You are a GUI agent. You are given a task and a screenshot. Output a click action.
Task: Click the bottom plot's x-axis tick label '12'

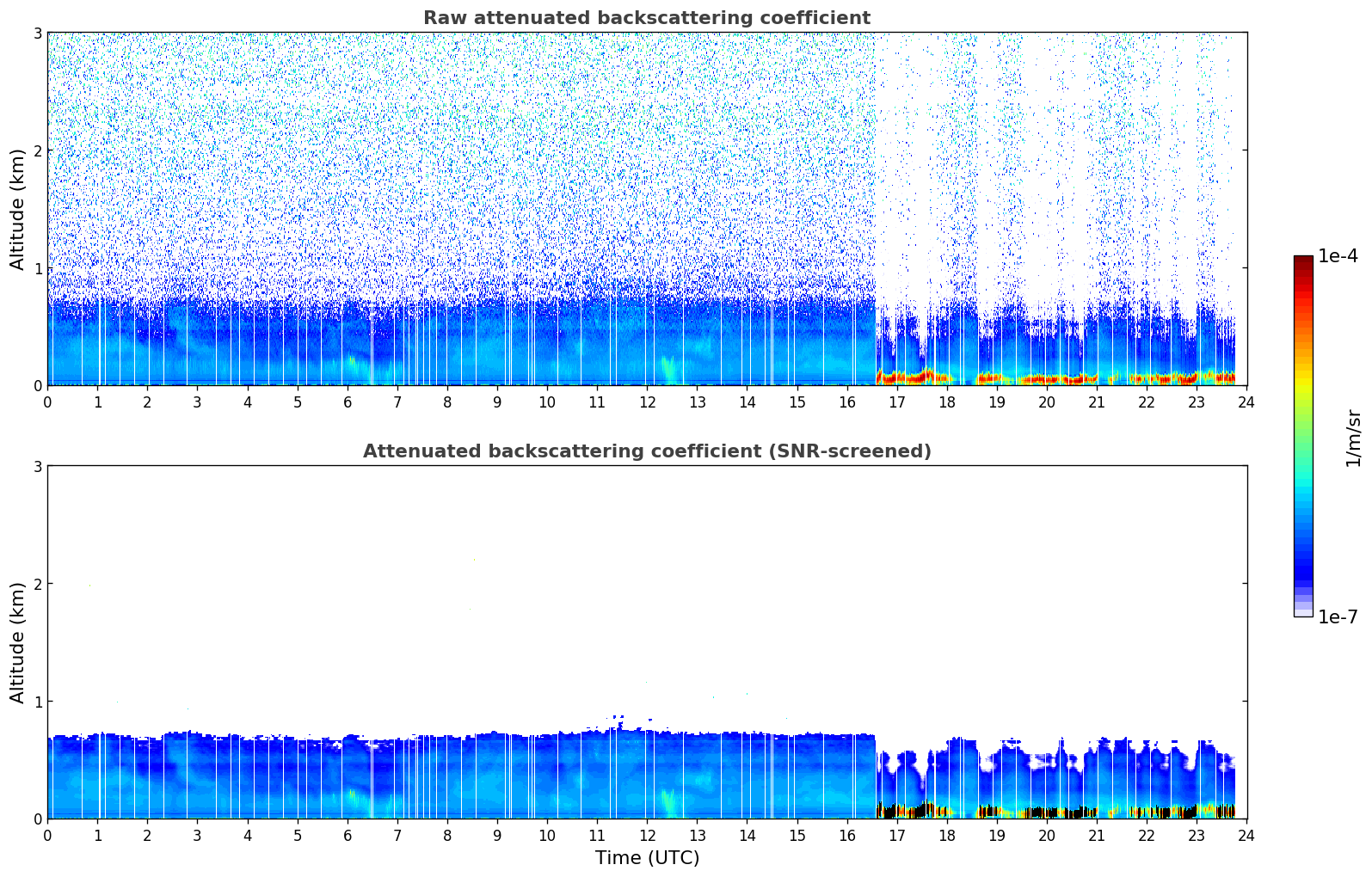647,835
